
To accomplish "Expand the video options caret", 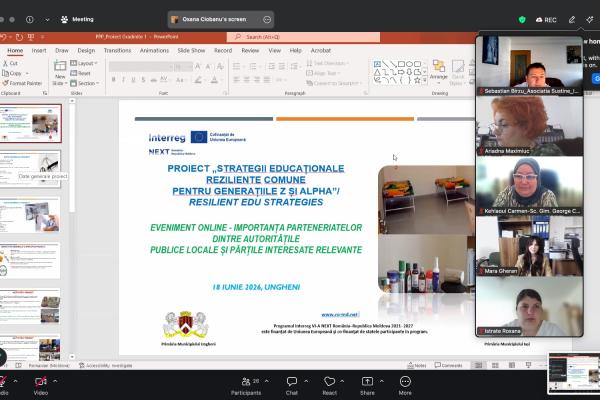I will (x=55, y=381).
